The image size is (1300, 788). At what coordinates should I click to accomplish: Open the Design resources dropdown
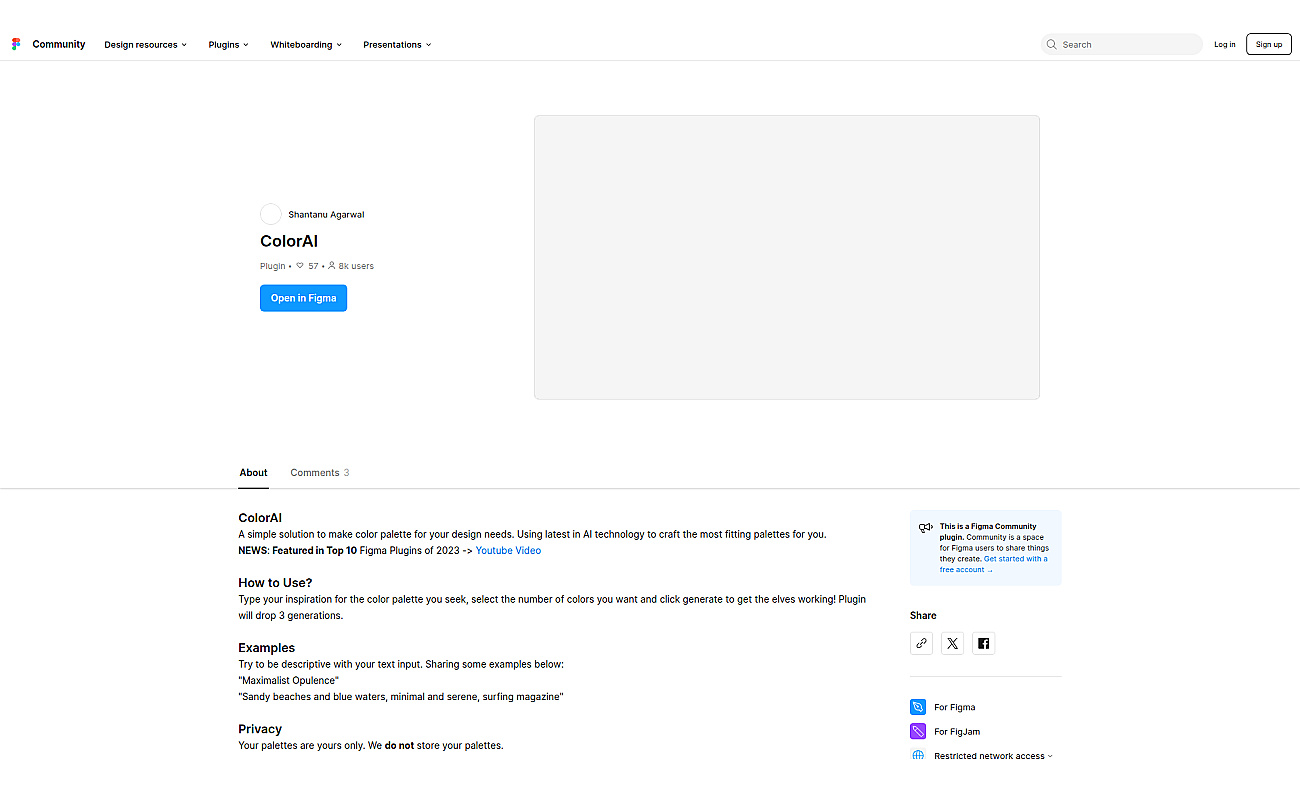146,44
